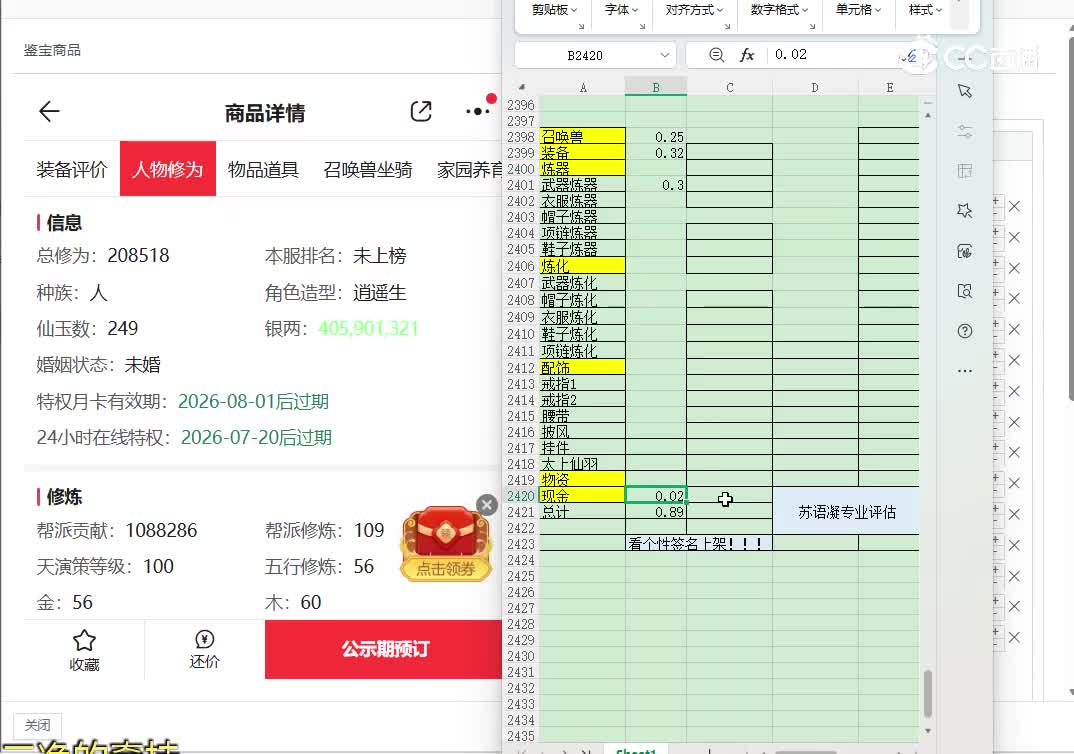Open the share icon beside 商品详情
The width and height of the screenshot is (1074, 754).
pyautogui.click(x=421, y=111)
